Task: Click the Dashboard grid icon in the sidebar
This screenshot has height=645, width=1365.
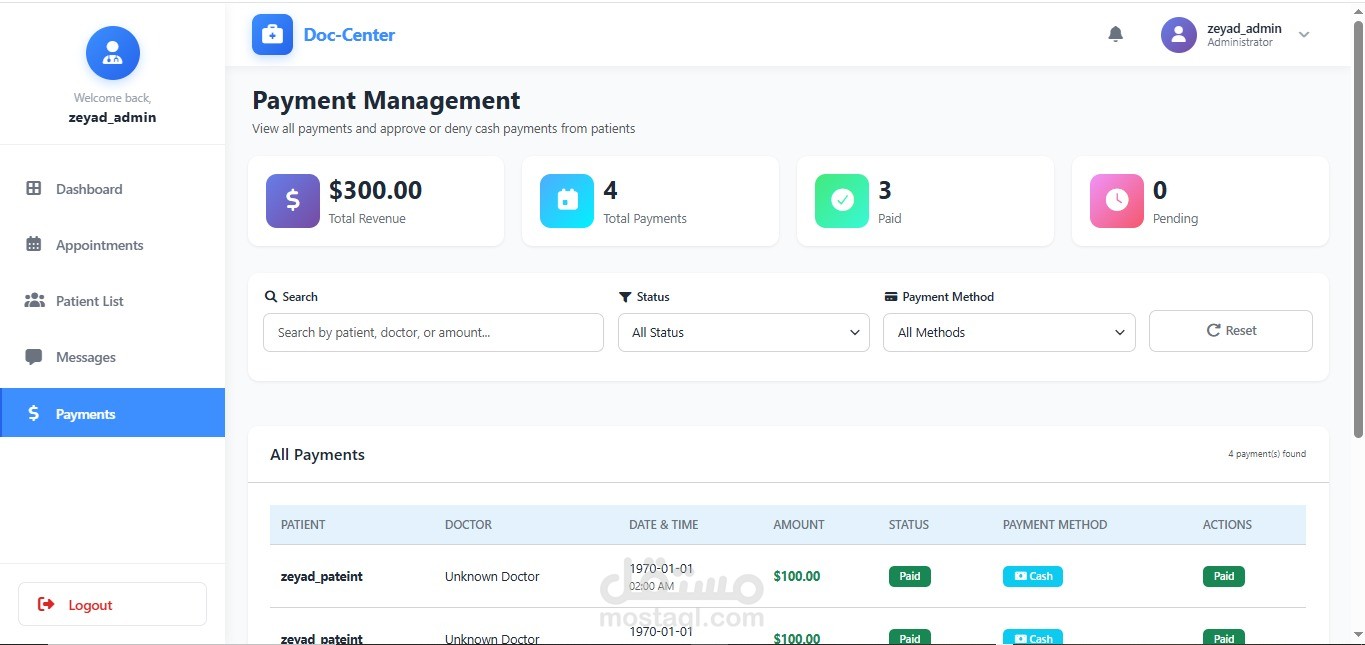Action: [34, 188]
